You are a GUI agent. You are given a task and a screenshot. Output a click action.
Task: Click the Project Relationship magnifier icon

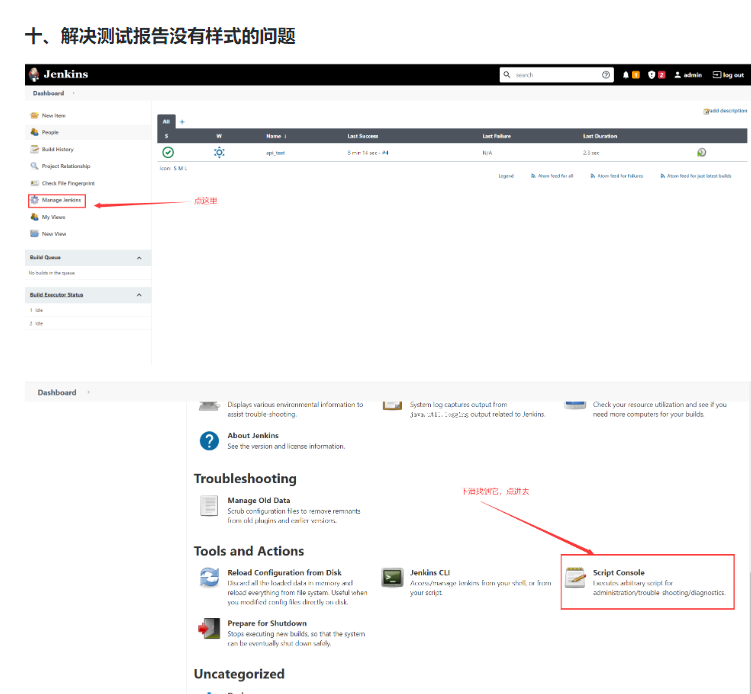tap(34, 166)
